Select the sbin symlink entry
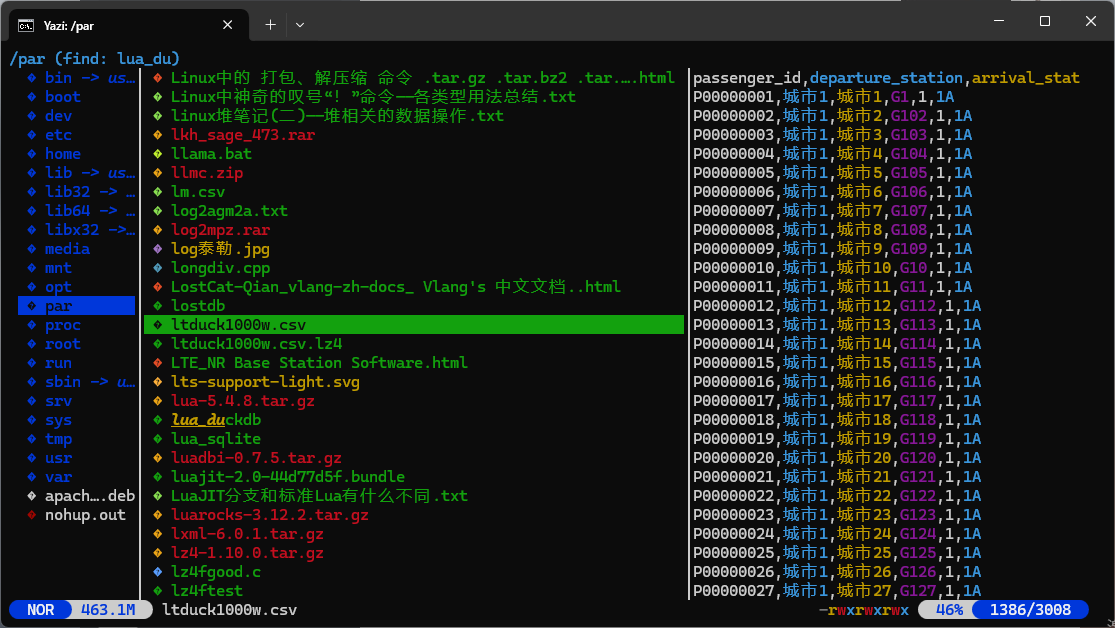The height and width of the screenshot is (628, 1115). click(x=76, y=382)
